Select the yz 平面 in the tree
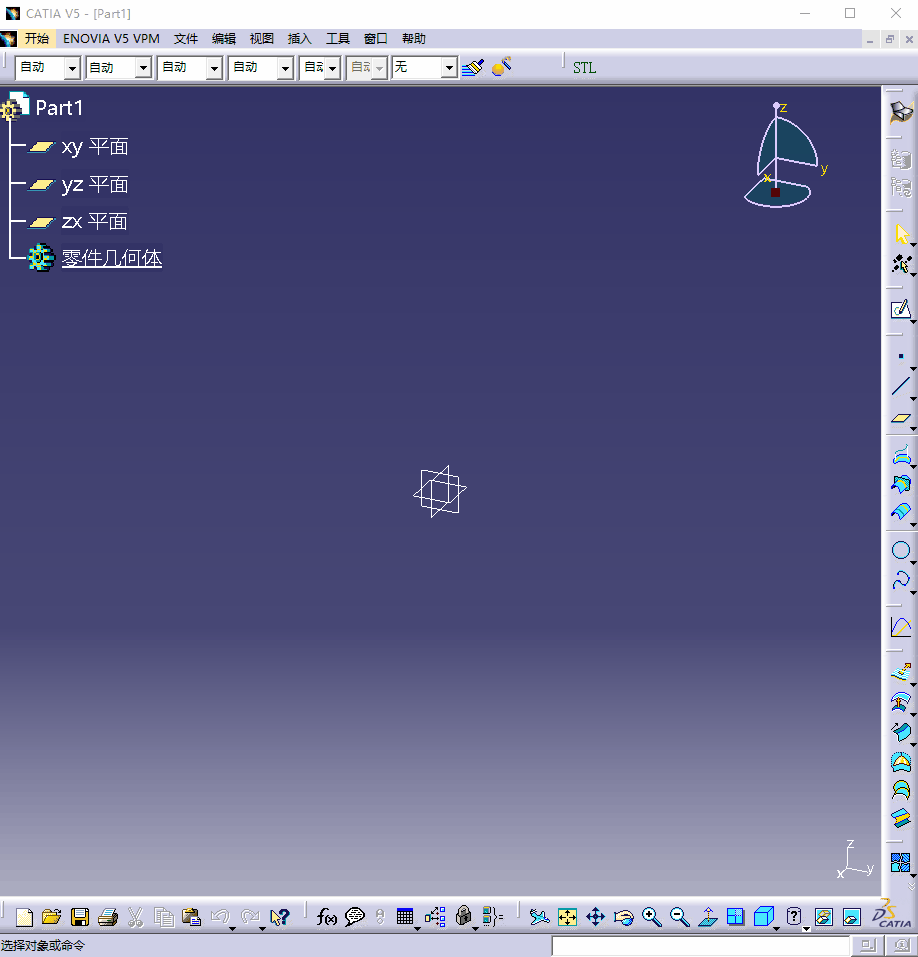Image resolution: width=918 pixels, height=957 pixels. tap(95, 184)
